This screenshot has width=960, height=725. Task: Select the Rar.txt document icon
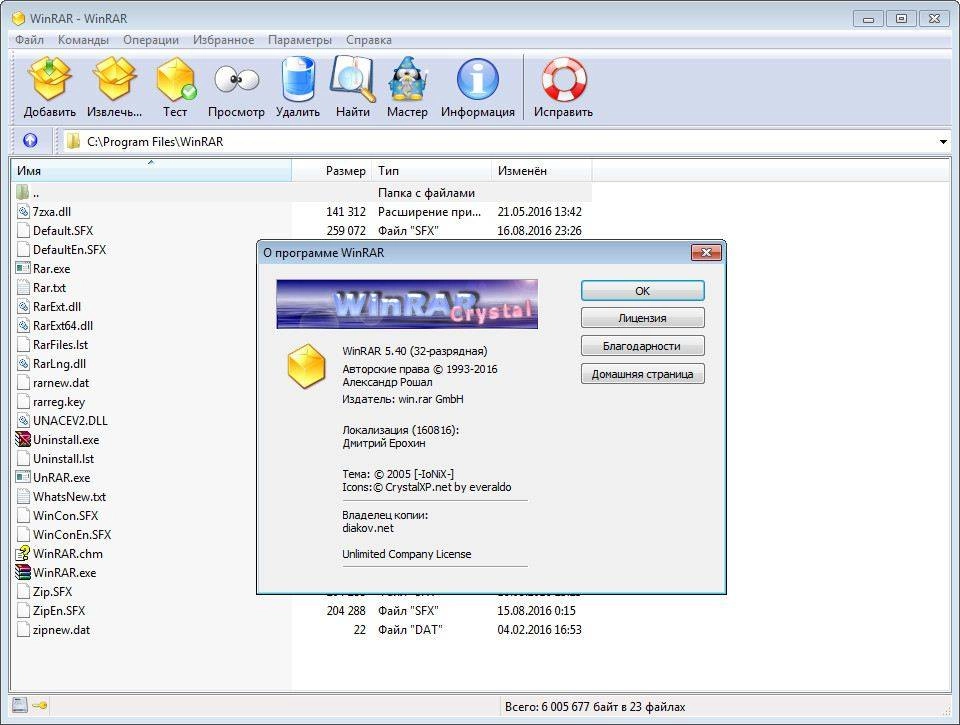coord(23,287)
